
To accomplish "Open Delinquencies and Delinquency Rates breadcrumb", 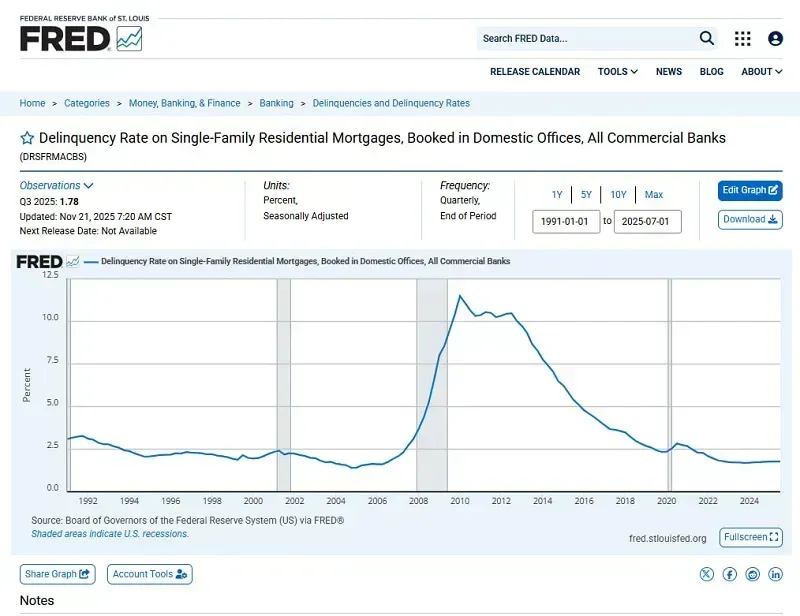I will (x=391, y=103).
